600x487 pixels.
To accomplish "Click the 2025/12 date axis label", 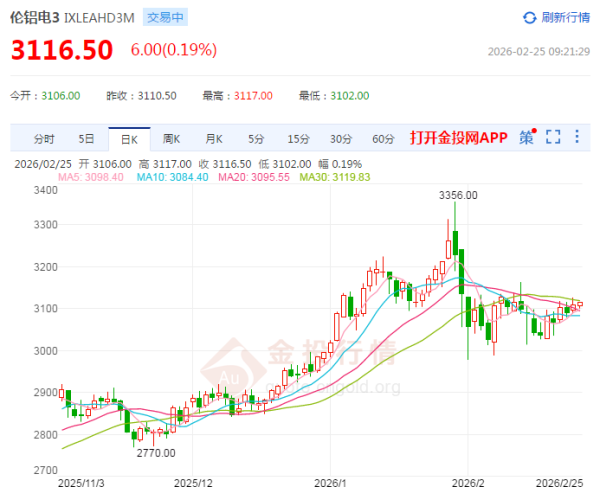I will (x=193, y=482).
